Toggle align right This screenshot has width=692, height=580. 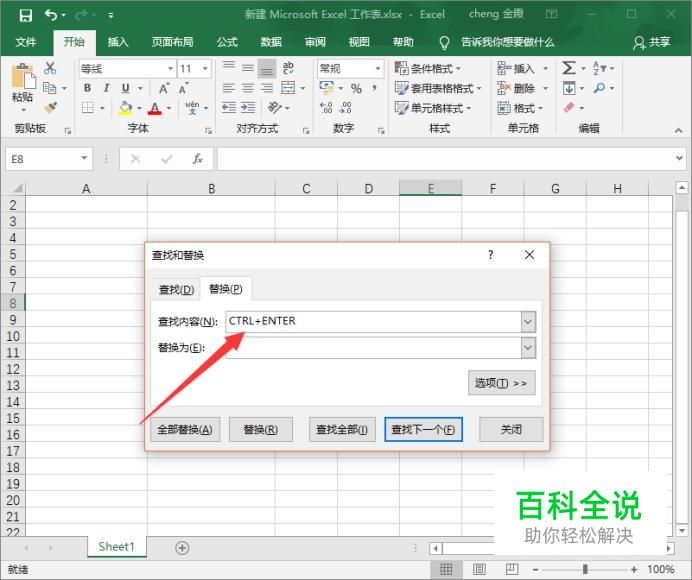[x=267, y=88]
